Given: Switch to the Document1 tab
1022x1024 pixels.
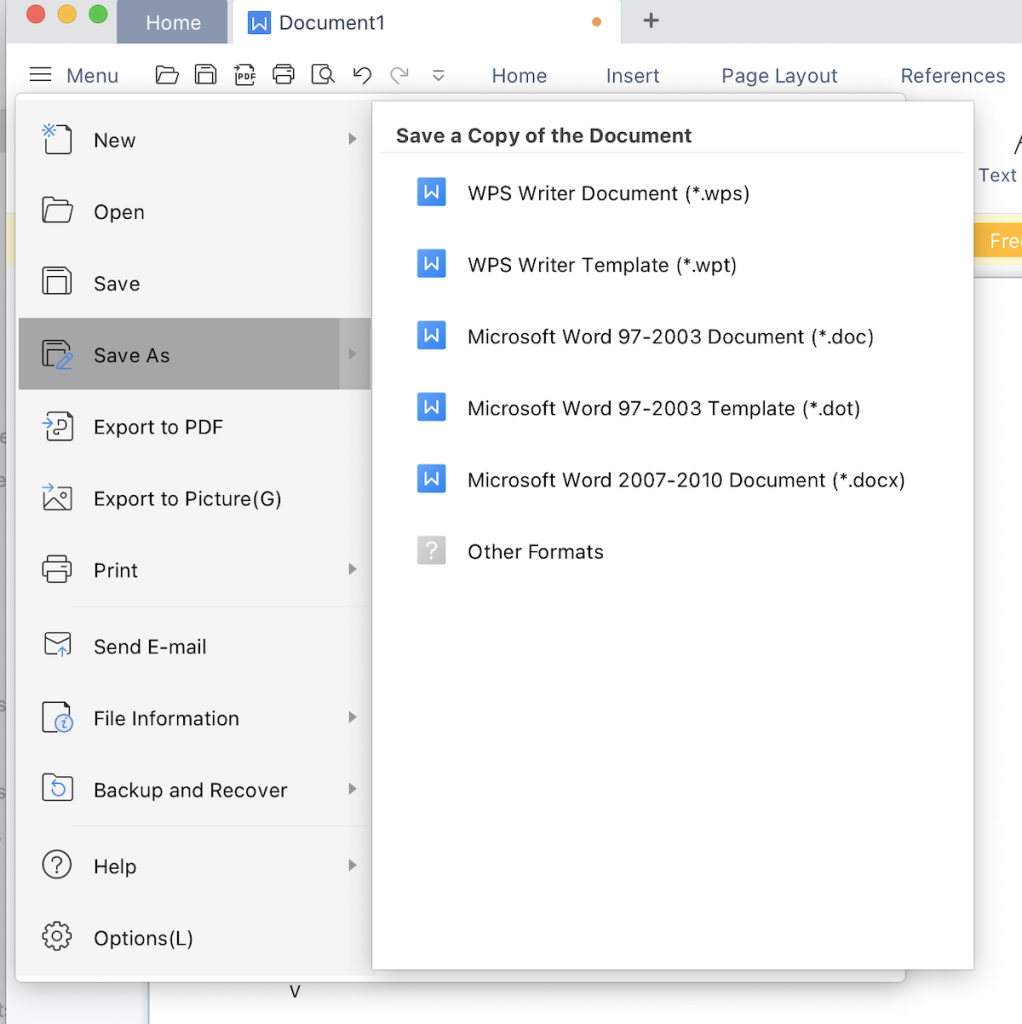Looking at the screenshot, I should [x=426, y=22].
